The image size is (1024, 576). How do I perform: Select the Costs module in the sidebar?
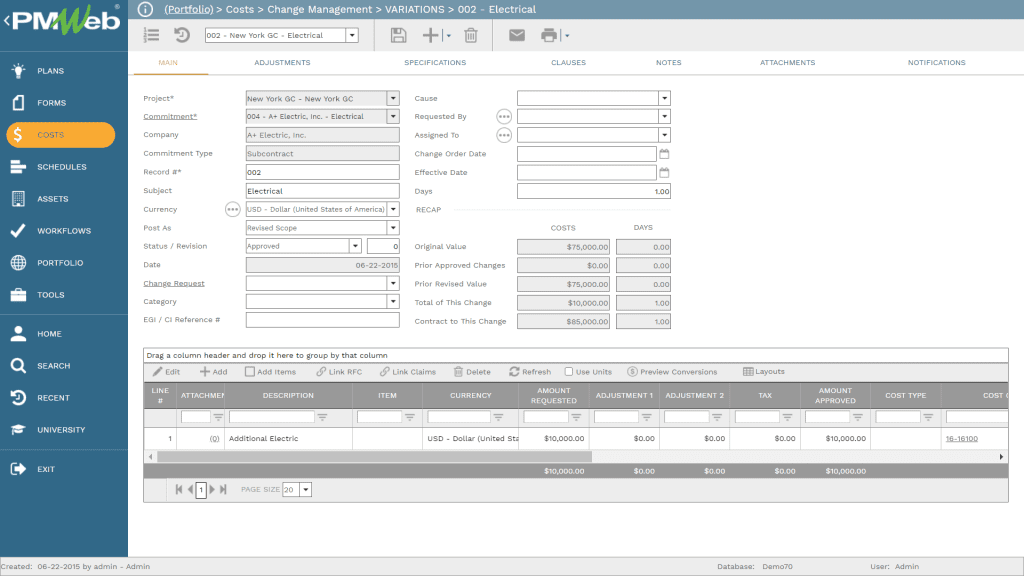pyautogui.click(x=61, y=135)
